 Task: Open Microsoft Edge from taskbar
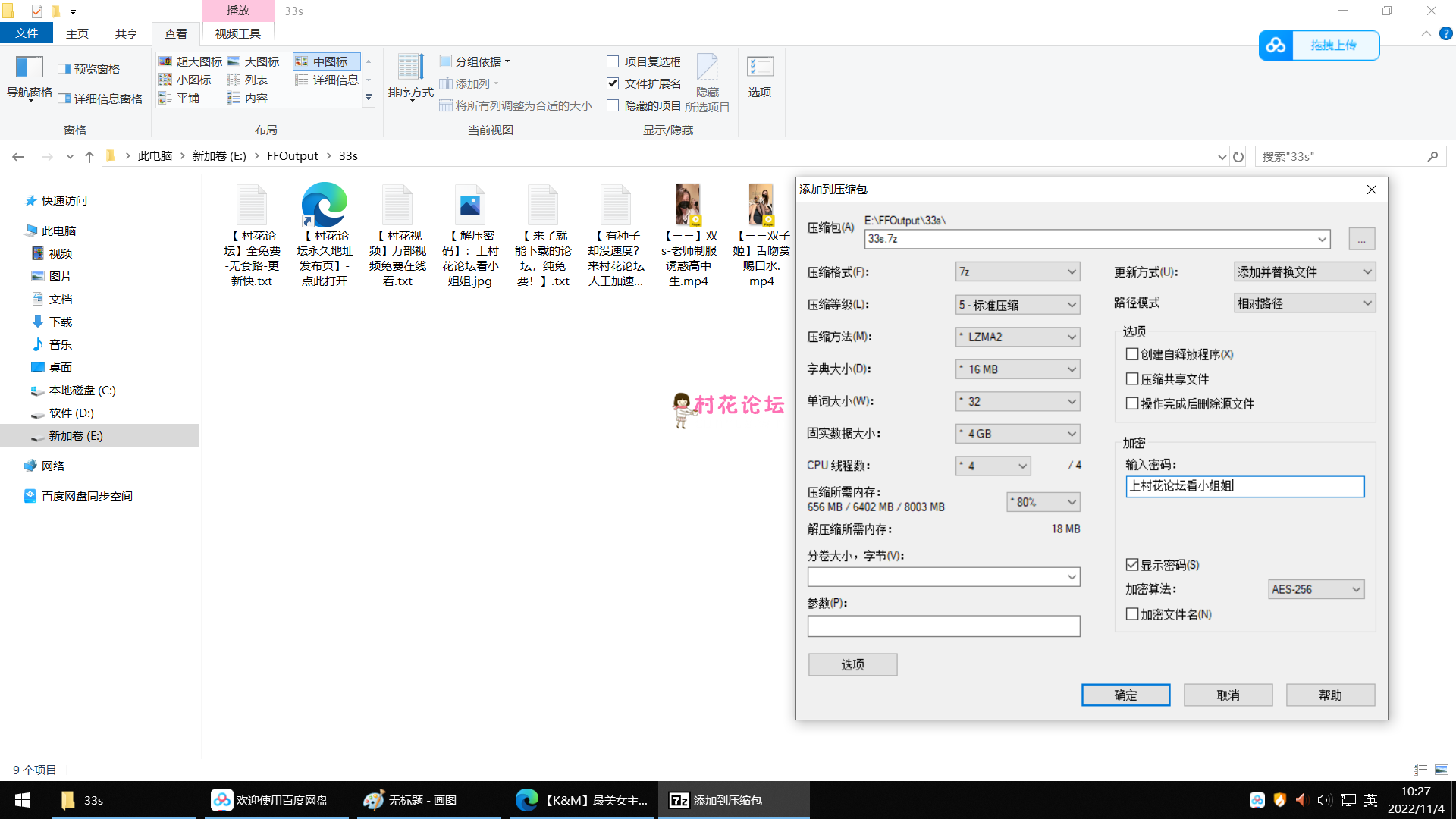coord(527,800)
